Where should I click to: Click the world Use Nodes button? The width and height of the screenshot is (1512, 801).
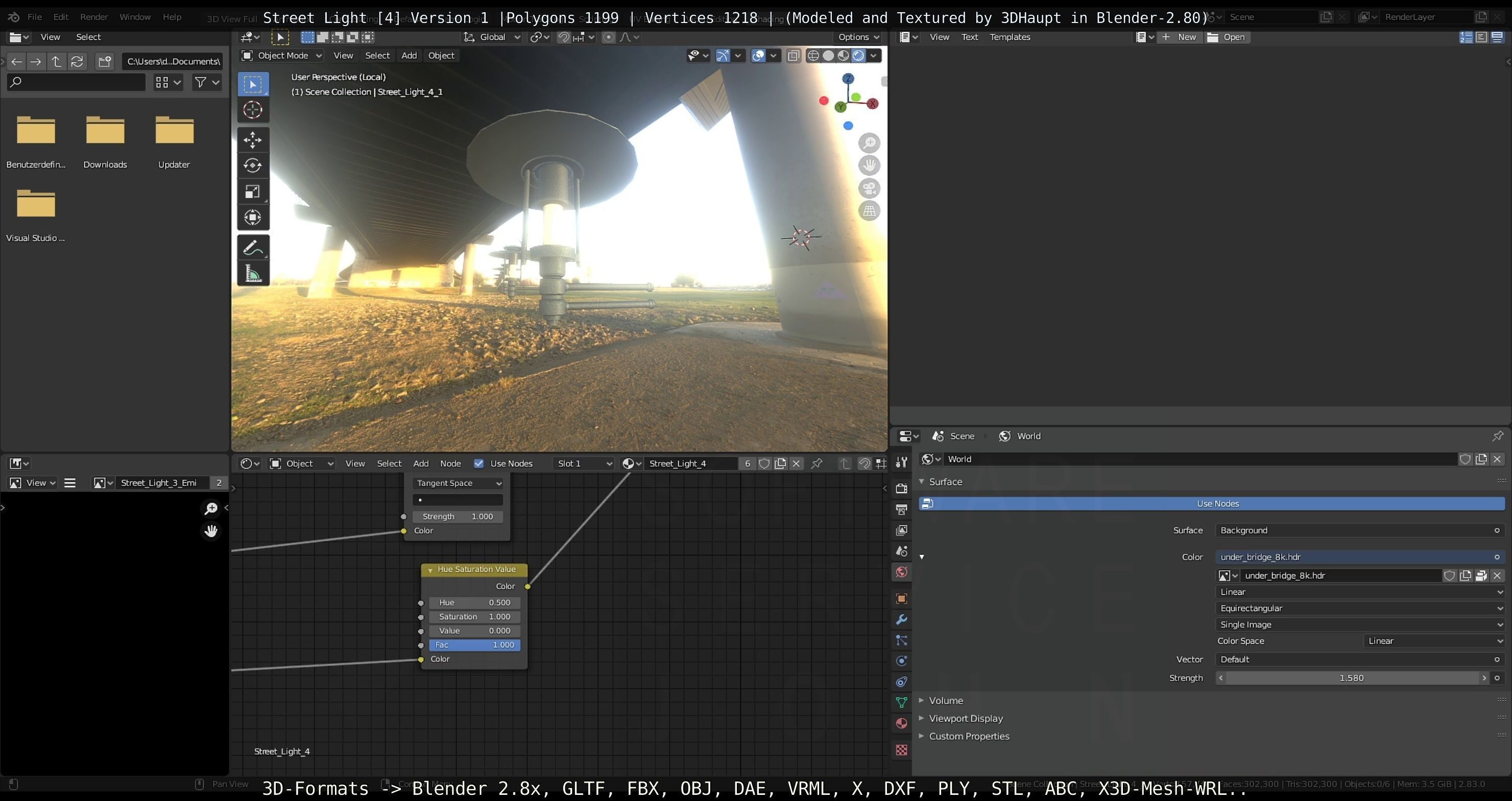tap(1217, 503)
